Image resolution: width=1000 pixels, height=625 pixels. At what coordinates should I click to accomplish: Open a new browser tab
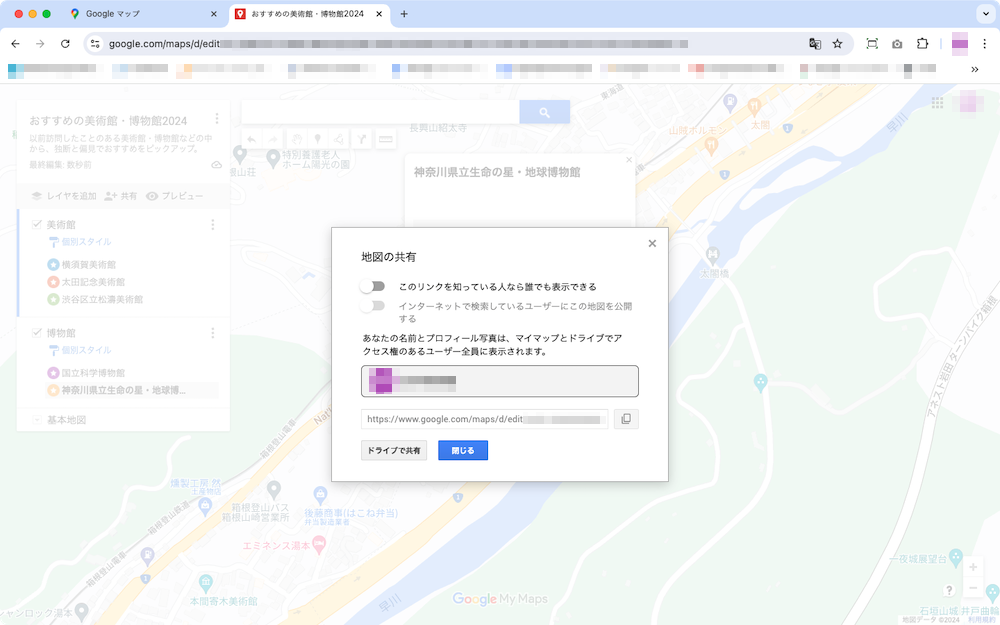pos(404,13)
